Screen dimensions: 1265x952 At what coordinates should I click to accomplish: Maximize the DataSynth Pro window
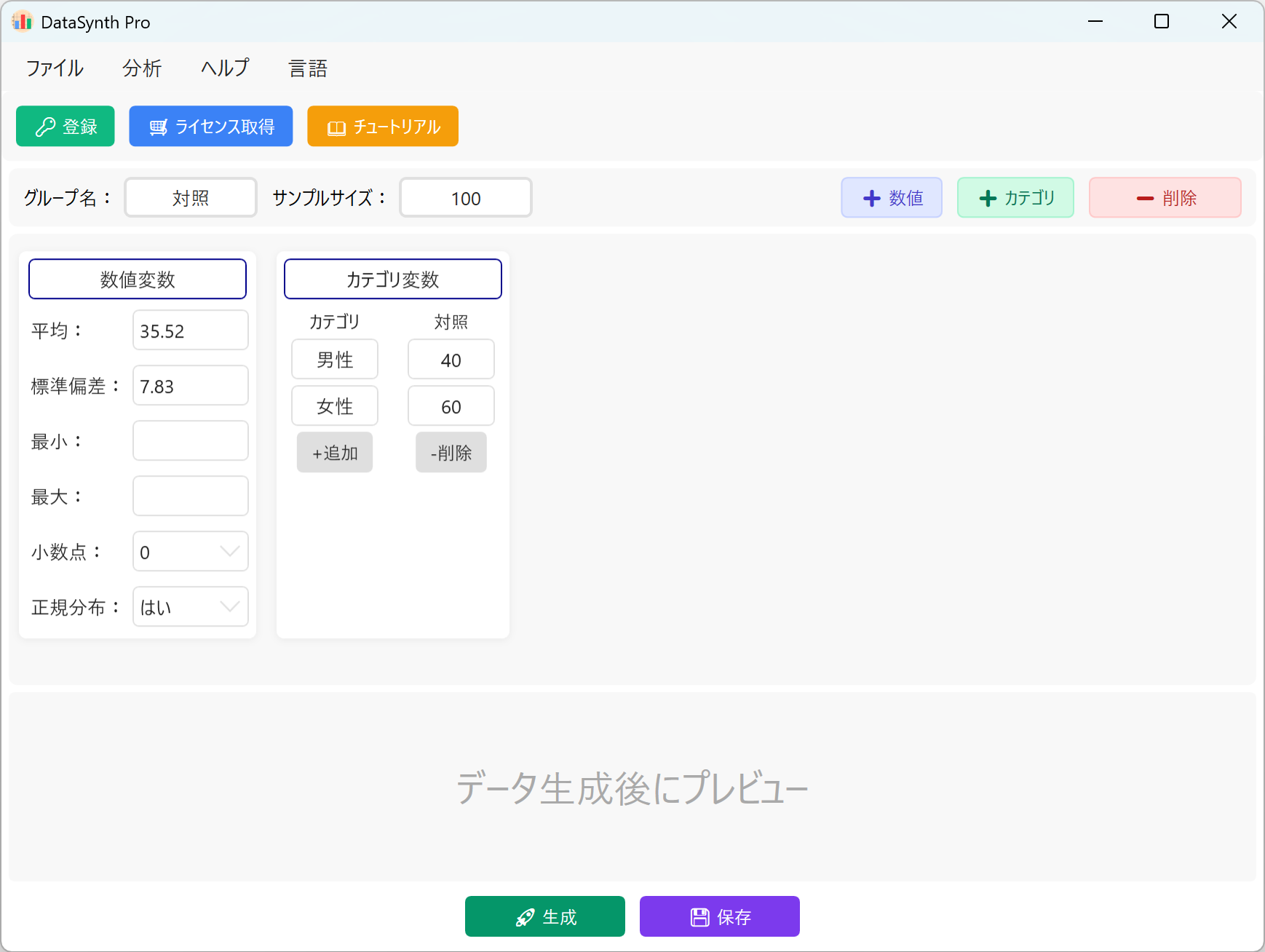[x=1162, y=21]
